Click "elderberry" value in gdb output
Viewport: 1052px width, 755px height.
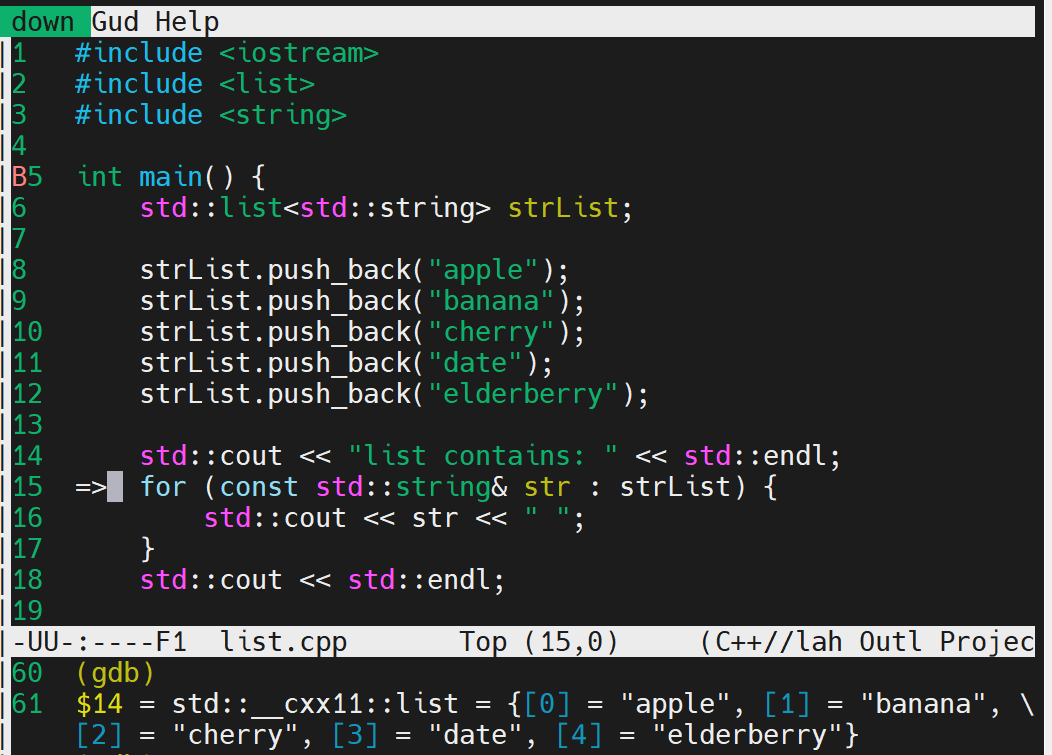tap(747, 735)
